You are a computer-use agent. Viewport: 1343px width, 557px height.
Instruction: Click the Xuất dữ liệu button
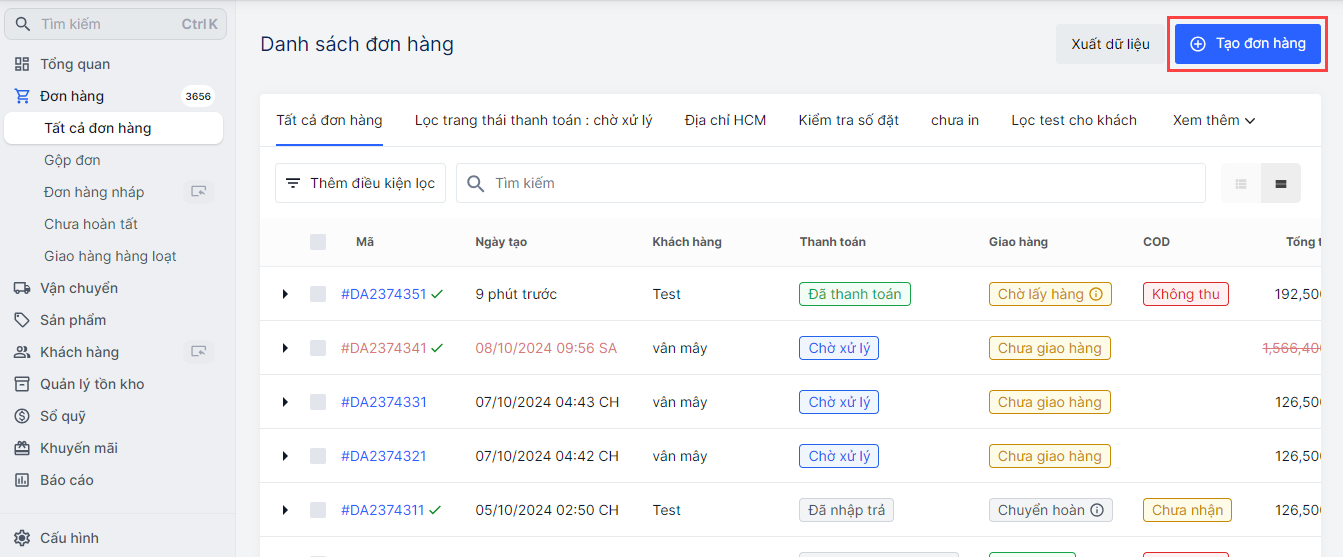click(1110, 44)
